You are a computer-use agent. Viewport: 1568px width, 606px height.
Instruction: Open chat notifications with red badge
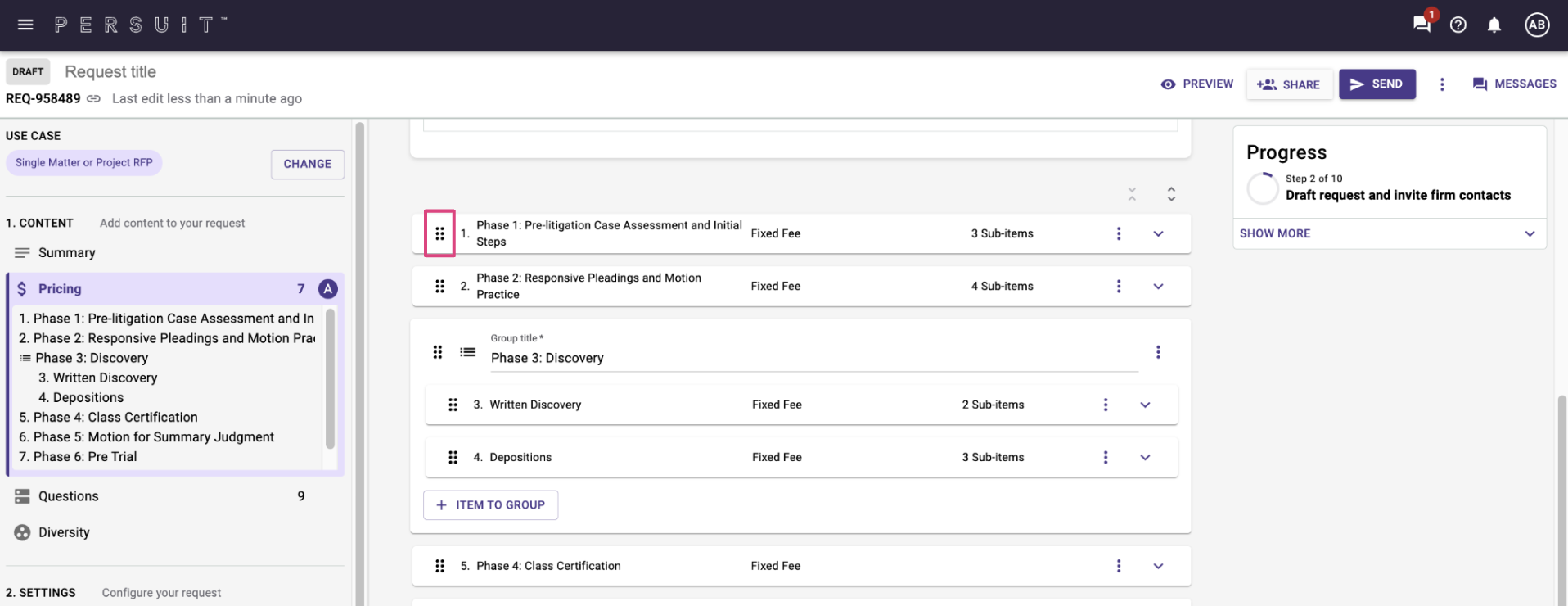click(1423, 23)
